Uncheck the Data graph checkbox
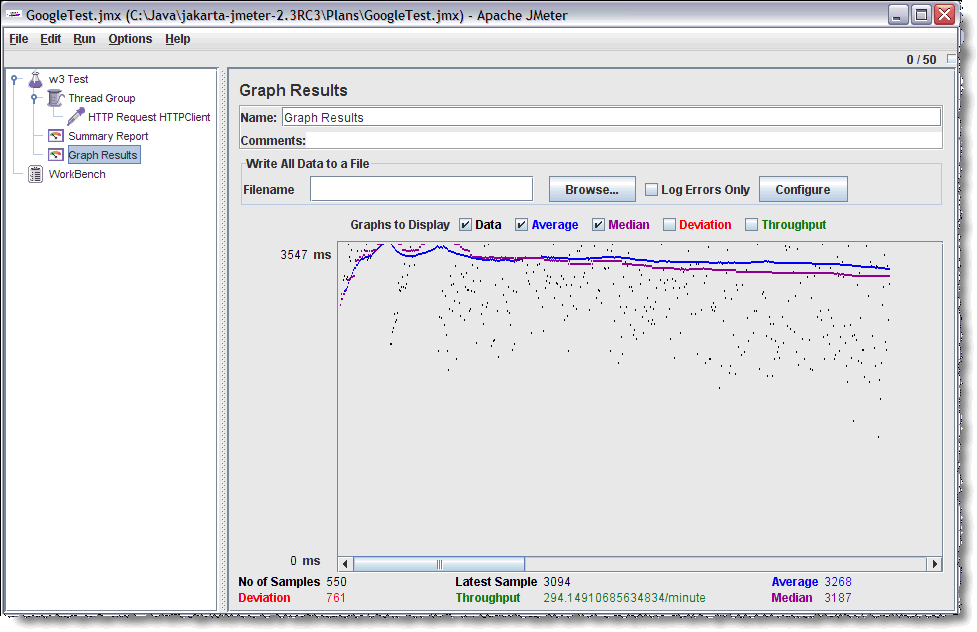Screen dimensions: 977x632 pyautogui.click(x=465, y=225)
